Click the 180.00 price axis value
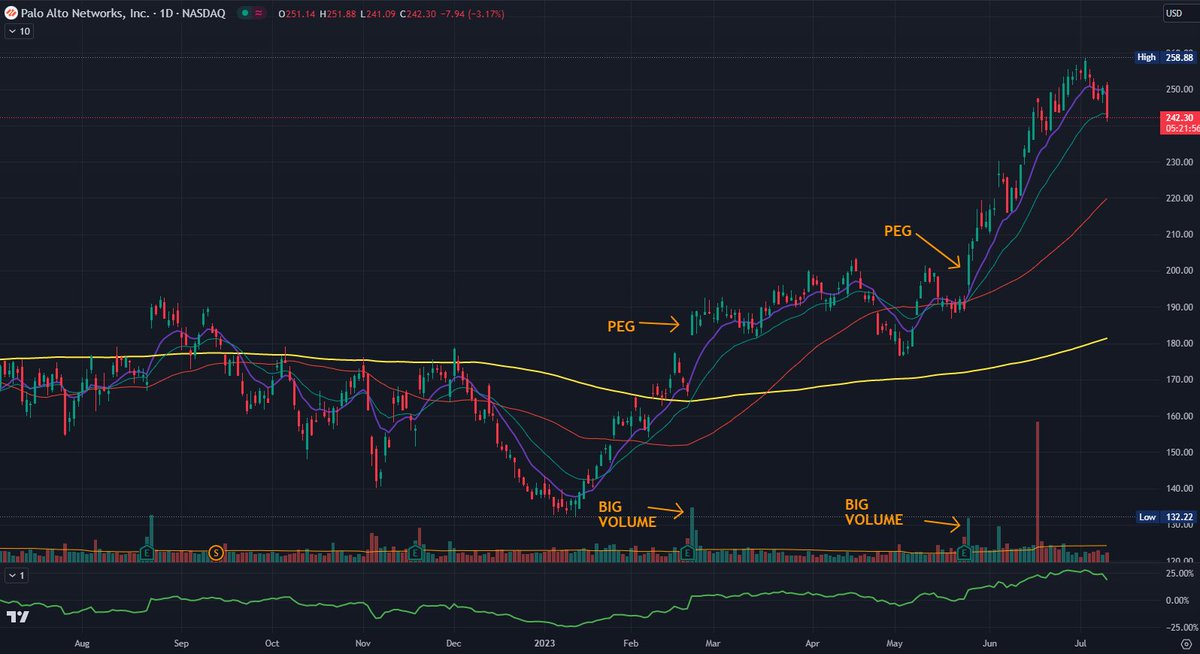1200x654 pixels. pos(1180,344)
